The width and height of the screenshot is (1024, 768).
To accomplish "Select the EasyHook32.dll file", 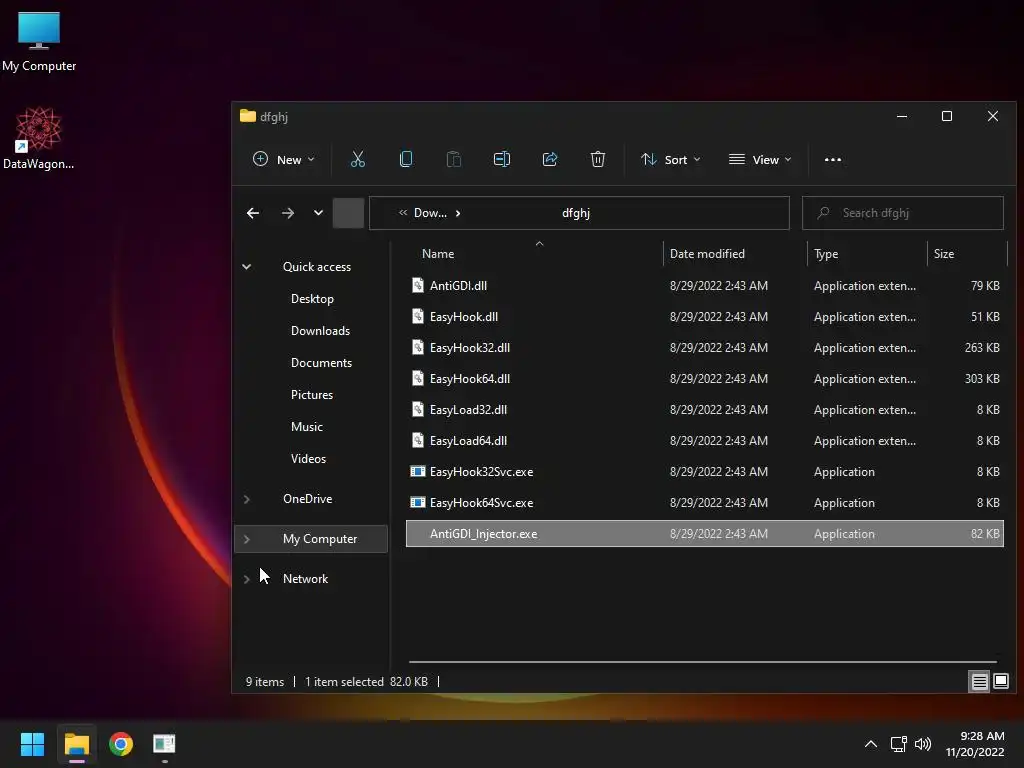I will (705, 347).
